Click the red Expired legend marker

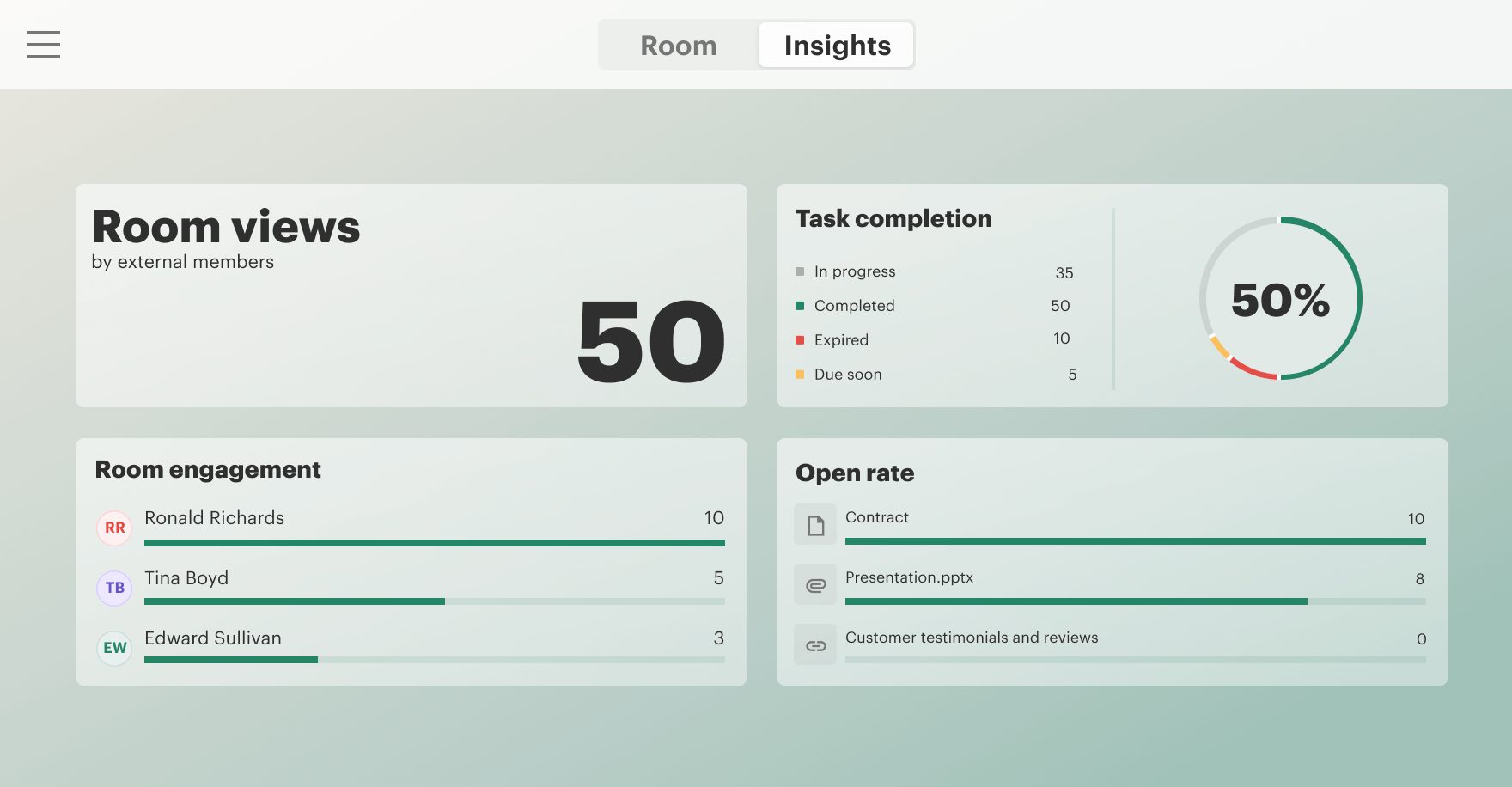[x=800, y=340]
